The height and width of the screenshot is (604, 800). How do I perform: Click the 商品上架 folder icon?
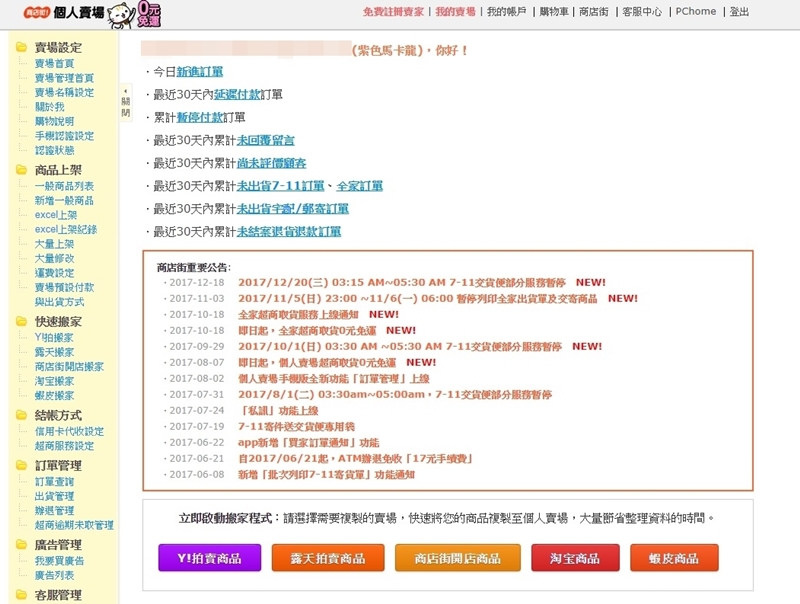point(21,169)
